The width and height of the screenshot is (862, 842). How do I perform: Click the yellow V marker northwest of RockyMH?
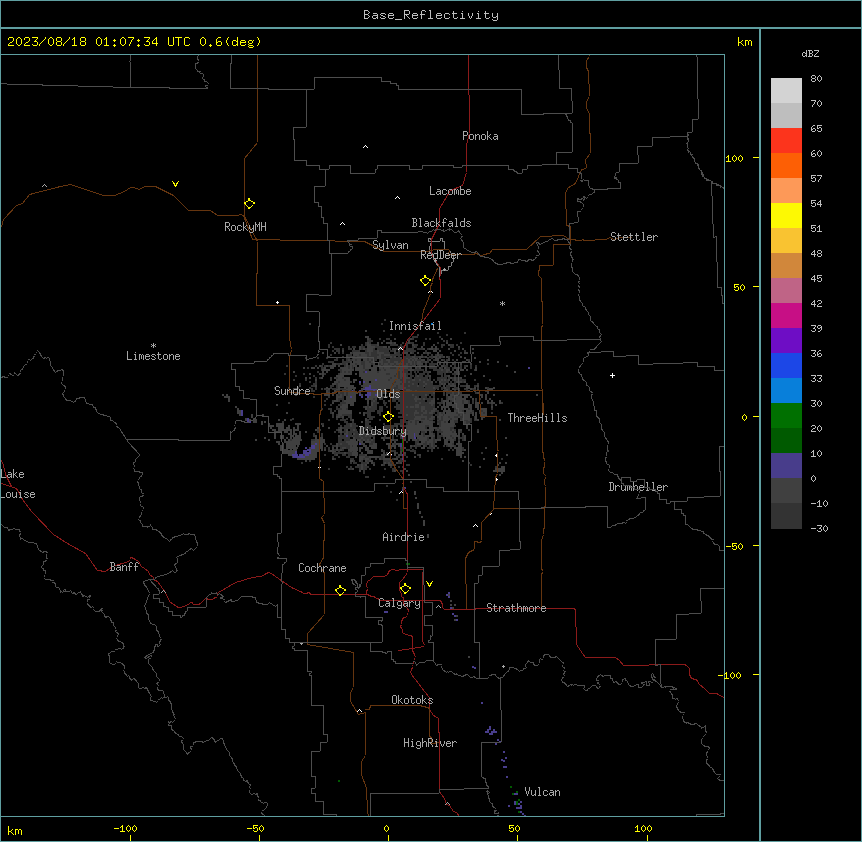(x=175, y=184)
